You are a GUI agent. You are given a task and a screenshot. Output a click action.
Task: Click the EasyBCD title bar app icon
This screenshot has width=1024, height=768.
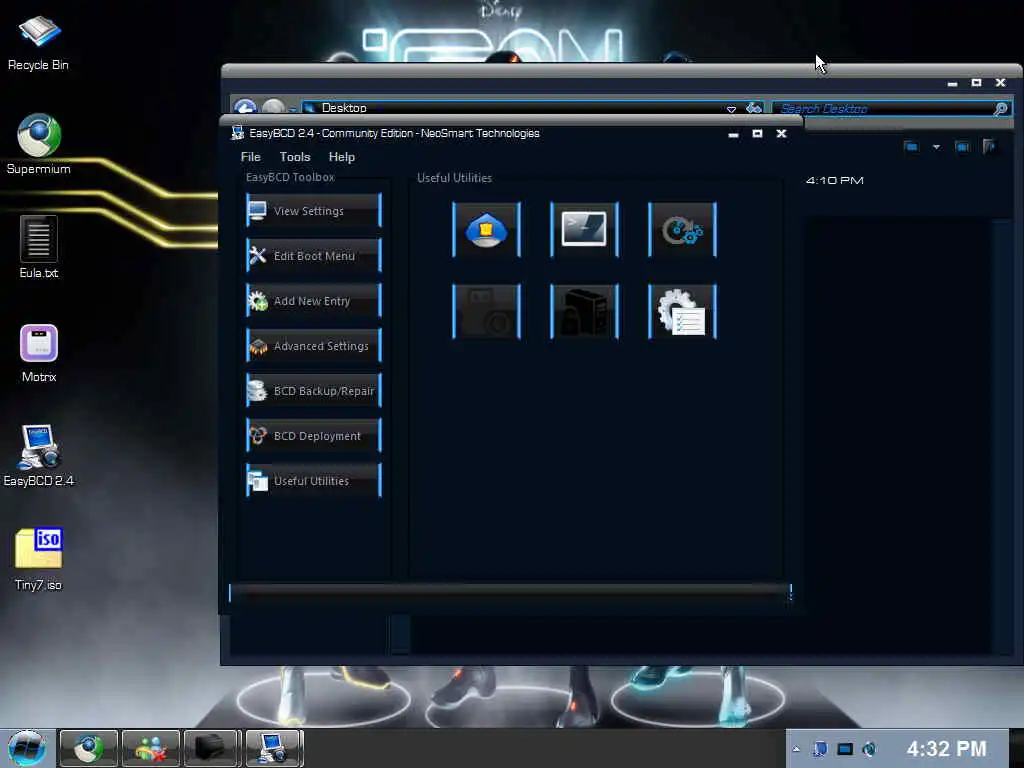tap(237, 133)
